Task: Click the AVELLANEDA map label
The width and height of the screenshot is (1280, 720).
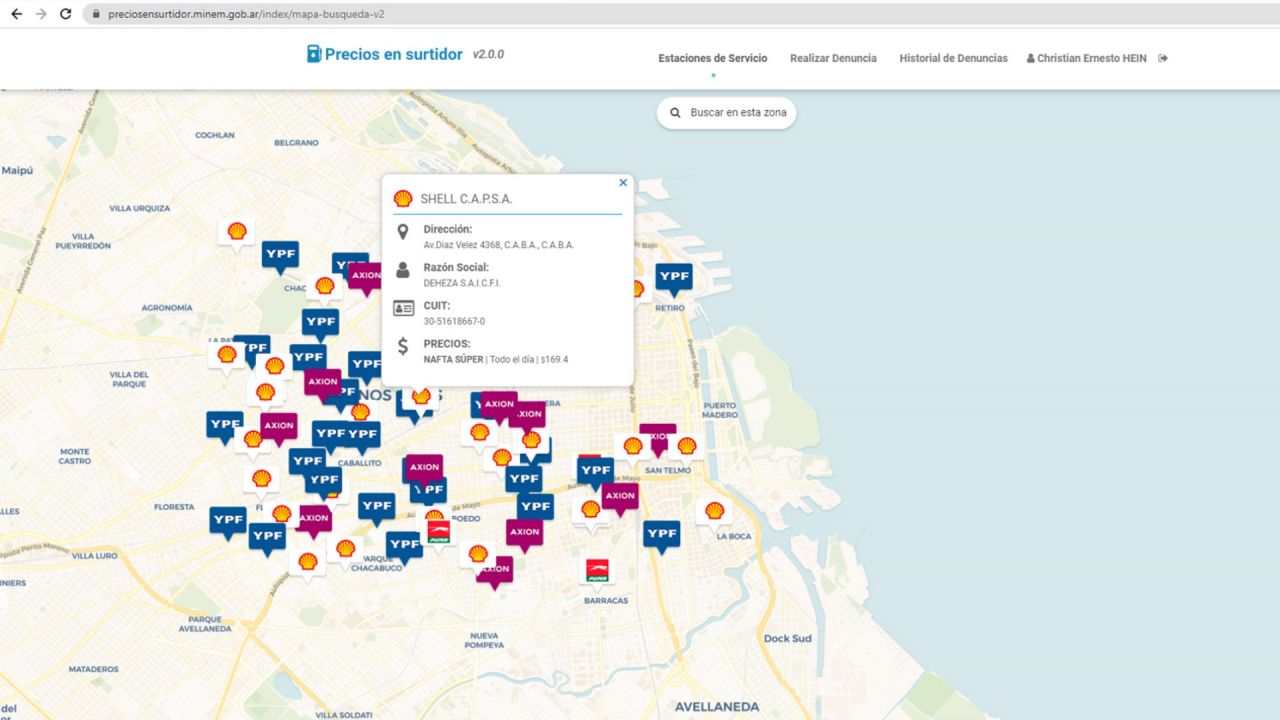Action: coord(717,707)
